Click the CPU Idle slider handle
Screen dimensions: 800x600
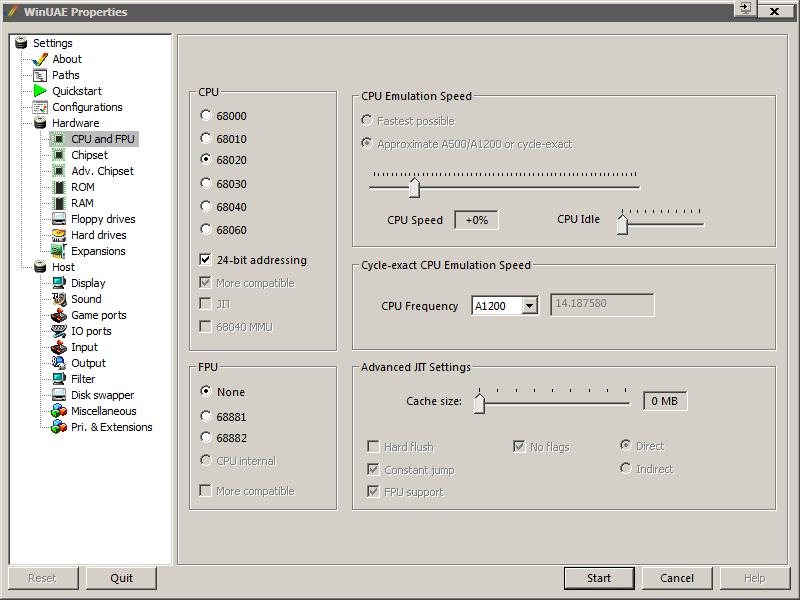[x=622, y=224]
